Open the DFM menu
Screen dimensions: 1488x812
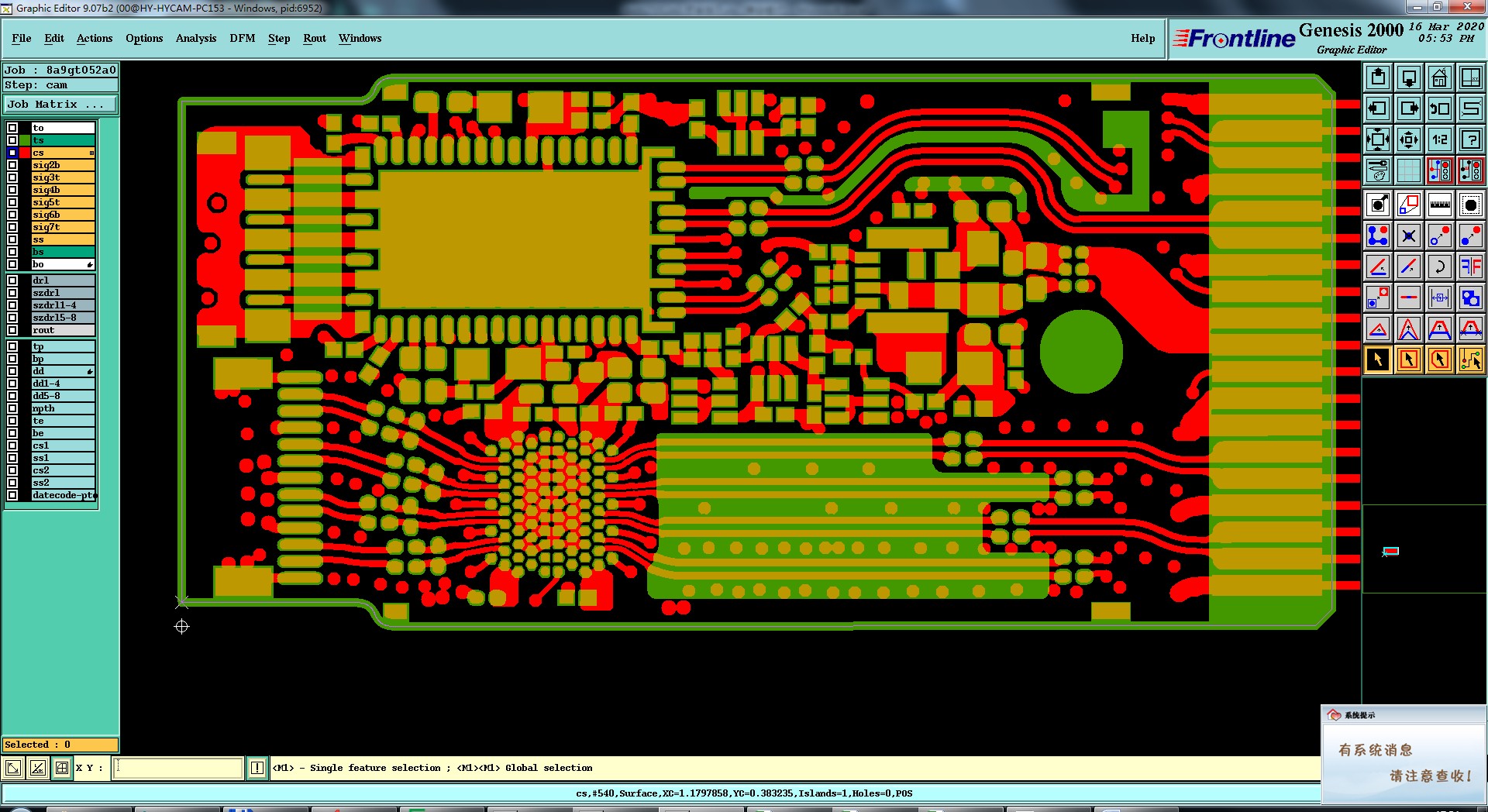point(242,38)
